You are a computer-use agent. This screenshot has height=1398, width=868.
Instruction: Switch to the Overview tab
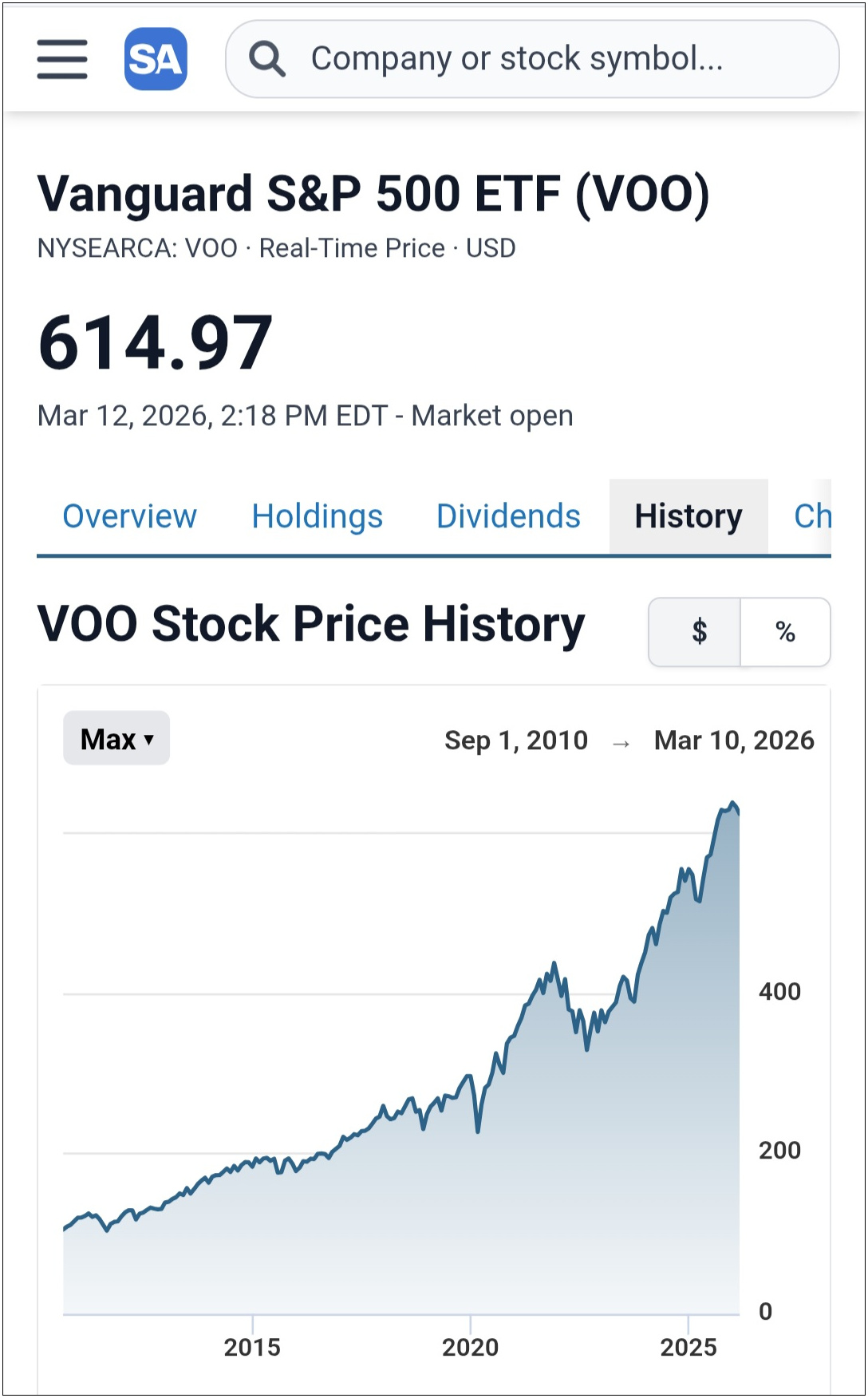coord(129,516)
